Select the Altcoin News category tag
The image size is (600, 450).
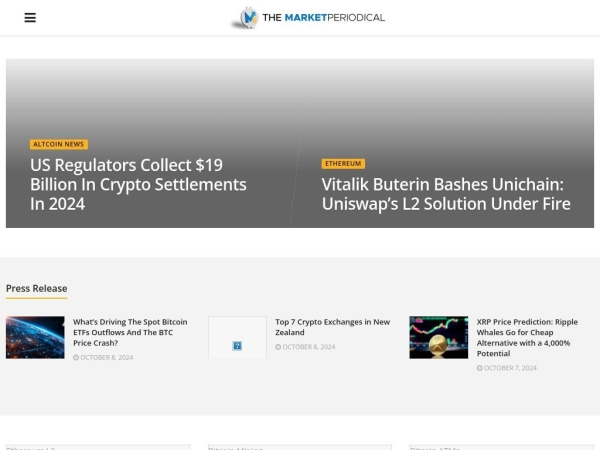59,144
